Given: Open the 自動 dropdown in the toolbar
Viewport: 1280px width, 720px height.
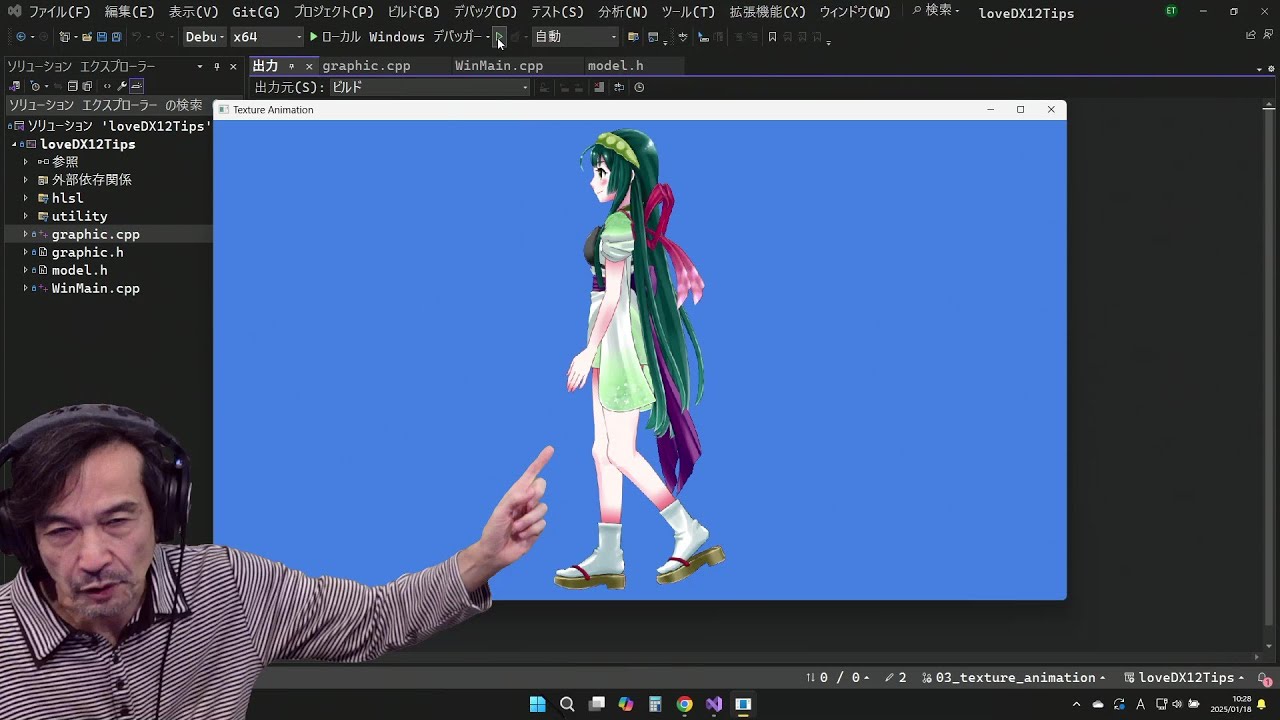Looking at the screenshot, I should point(575,37).
